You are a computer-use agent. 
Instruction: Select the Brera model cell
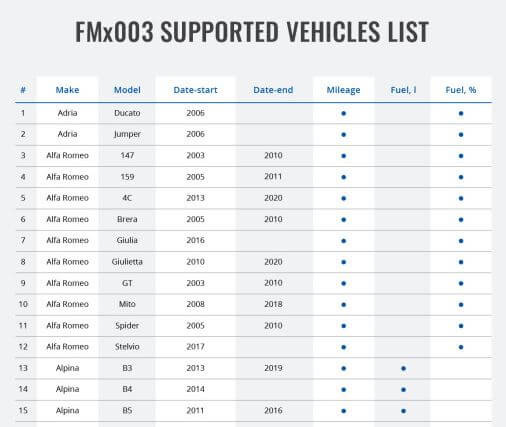127,219
